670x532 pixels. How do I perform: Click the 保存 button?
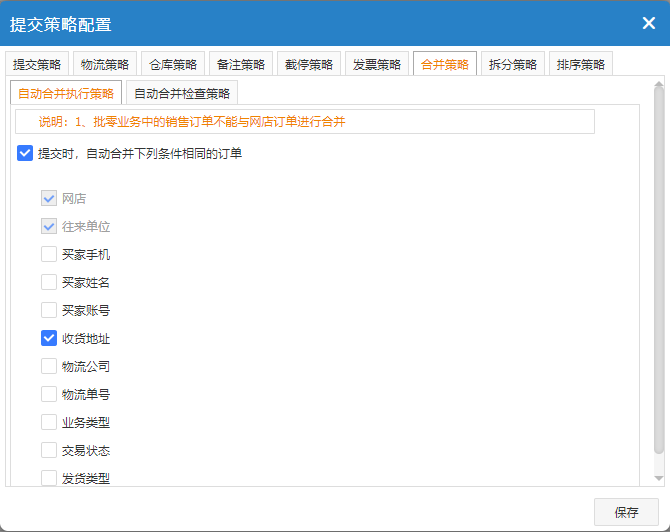[626, 512]
